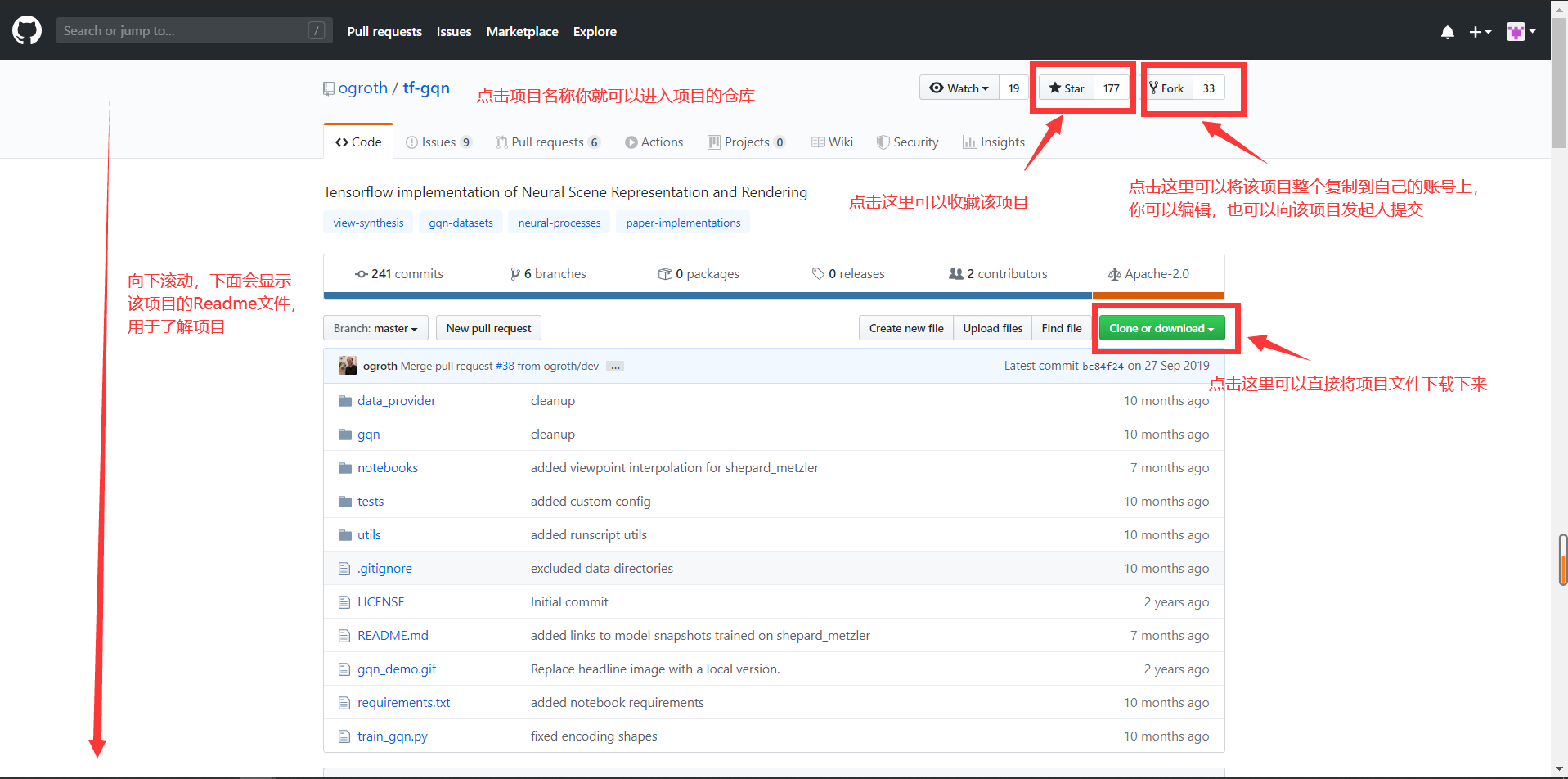The width and height of the screenshot is (1568, 779).
Task: Open the ogroth owner profile link
Action: tap(363, 88)
